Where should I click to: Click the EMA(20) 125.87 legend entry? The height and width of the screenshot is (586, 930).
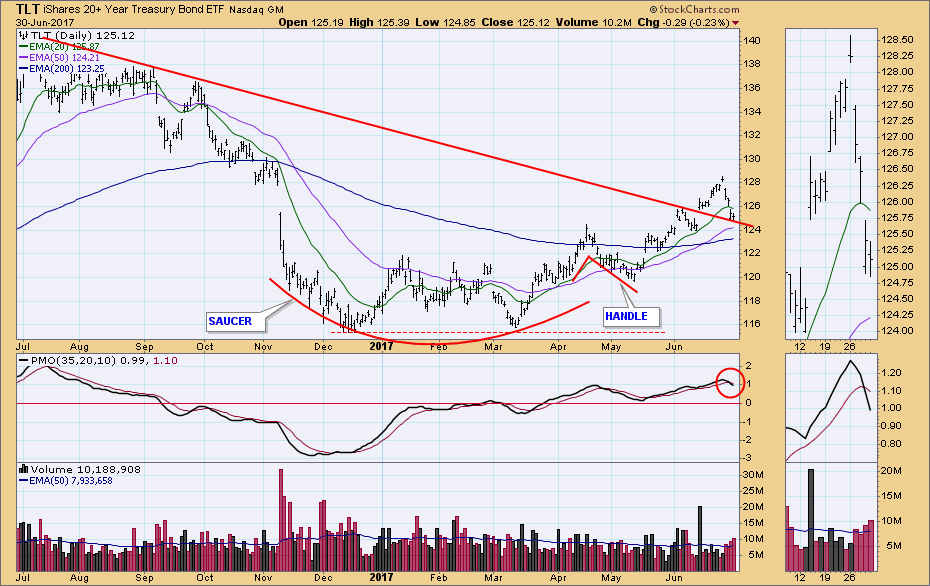coord(59,46)
